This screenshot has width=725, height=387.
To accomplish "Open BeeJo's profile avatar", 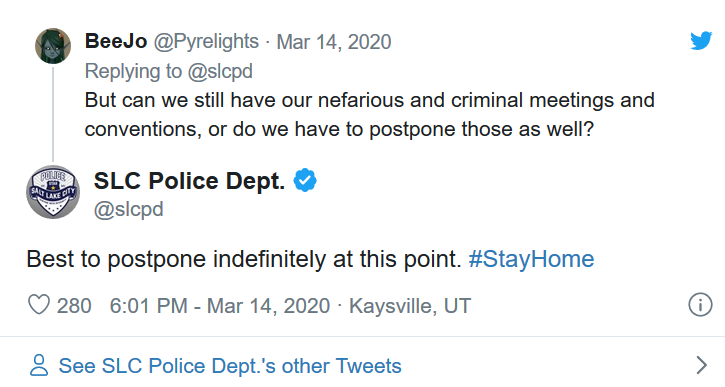I will pyautogui.click(x=53, y=46).
